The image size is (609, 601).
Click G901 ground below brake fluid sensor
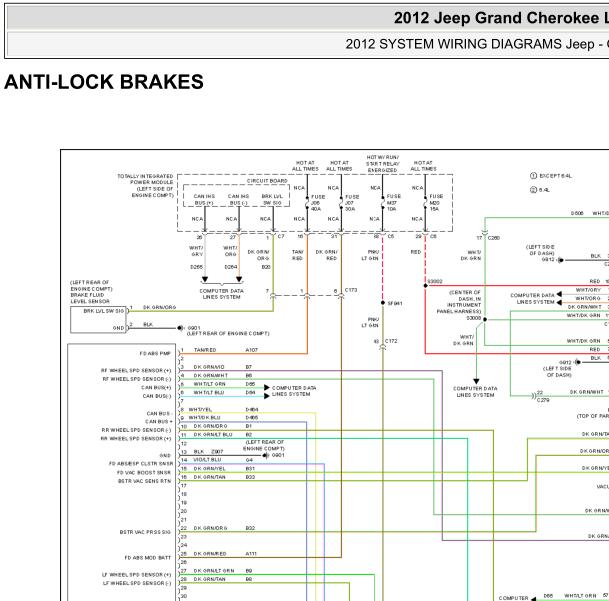point(193,328)
